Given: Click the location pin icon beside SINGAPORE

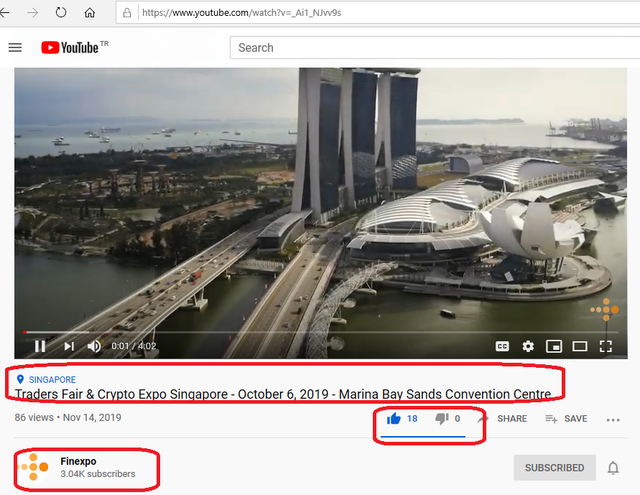Looking at the screenshot, I should 20,380.
